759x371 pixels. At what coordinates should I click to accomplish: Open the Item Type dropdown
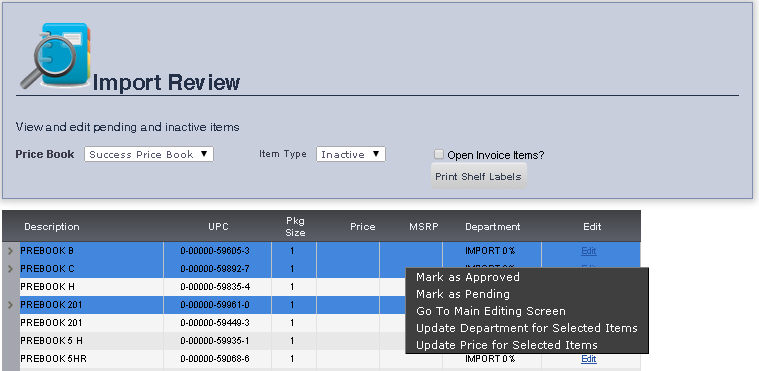pyautogui.click(x=350, y=155)
